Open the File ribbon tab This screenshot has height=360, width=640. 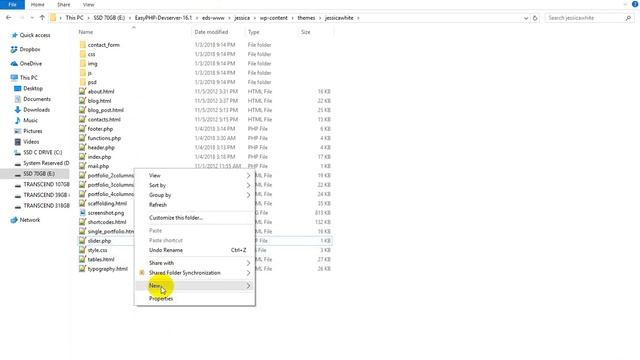point(12,4)
